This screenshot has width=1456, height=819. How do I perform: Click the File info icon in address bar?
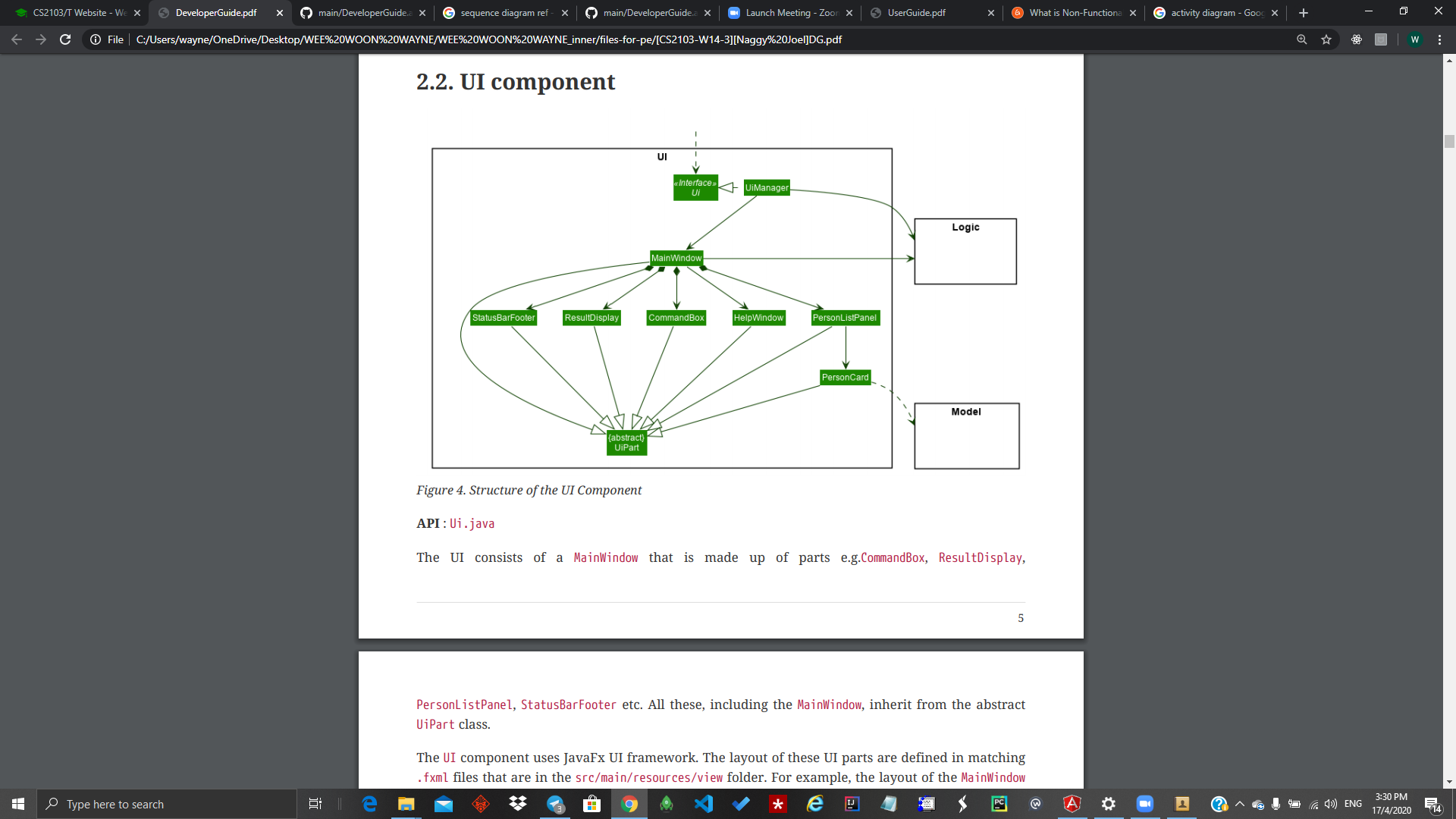coord(96,39)
